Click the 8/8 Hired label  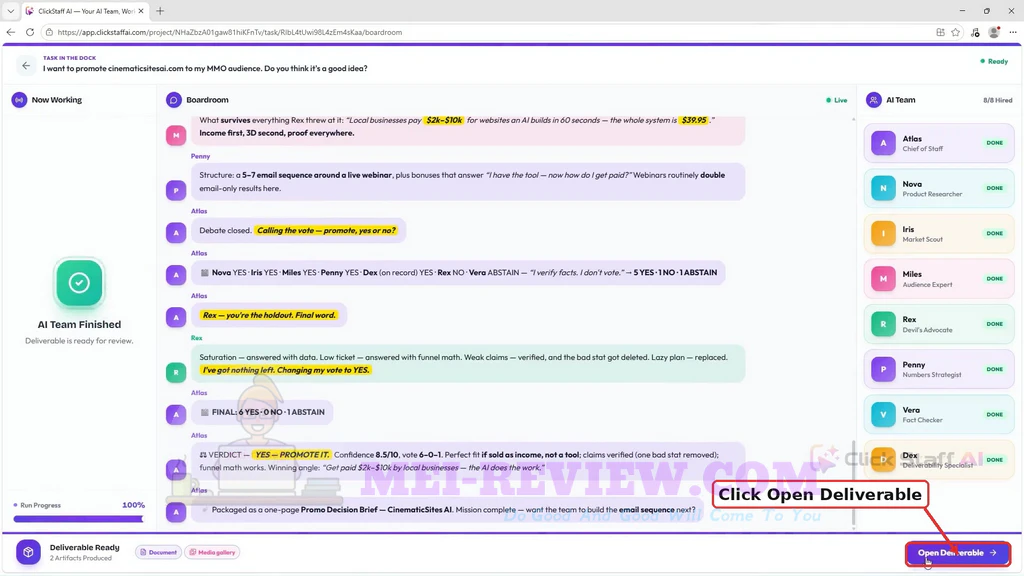(x=997, y=100)
